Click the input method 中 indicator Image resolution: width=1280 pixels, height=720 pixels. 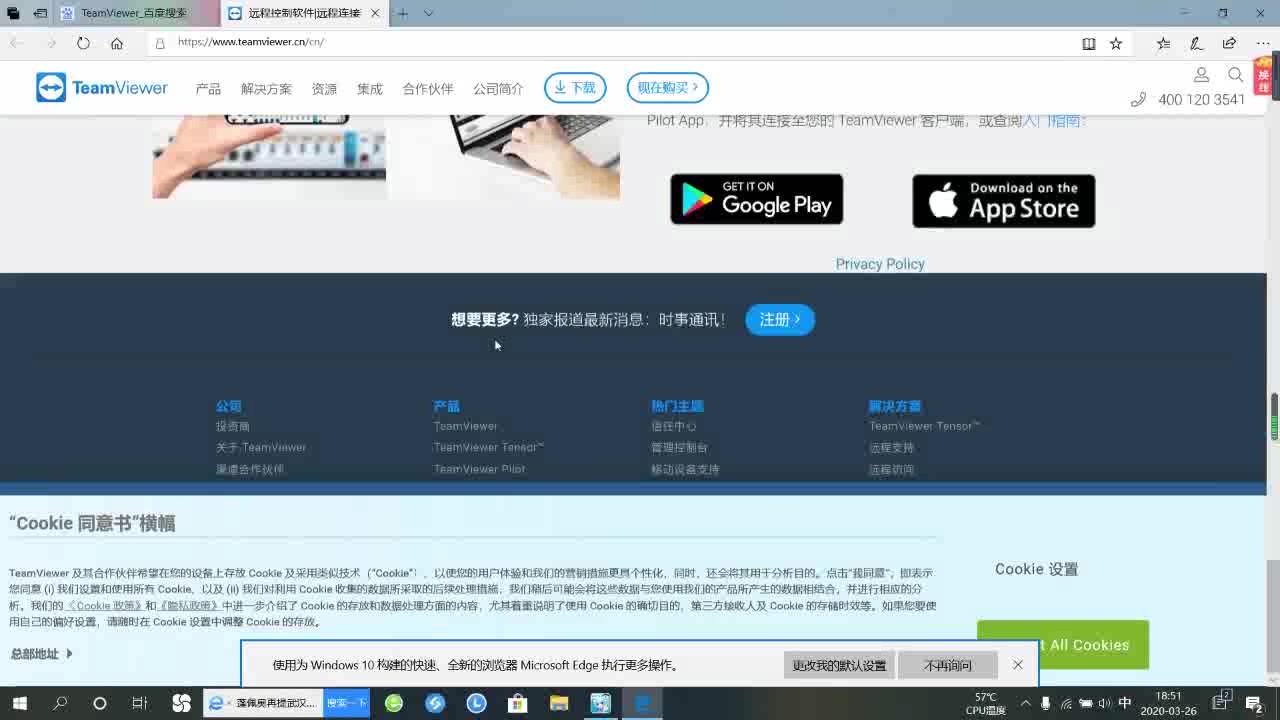click(x=1125, y=703)
